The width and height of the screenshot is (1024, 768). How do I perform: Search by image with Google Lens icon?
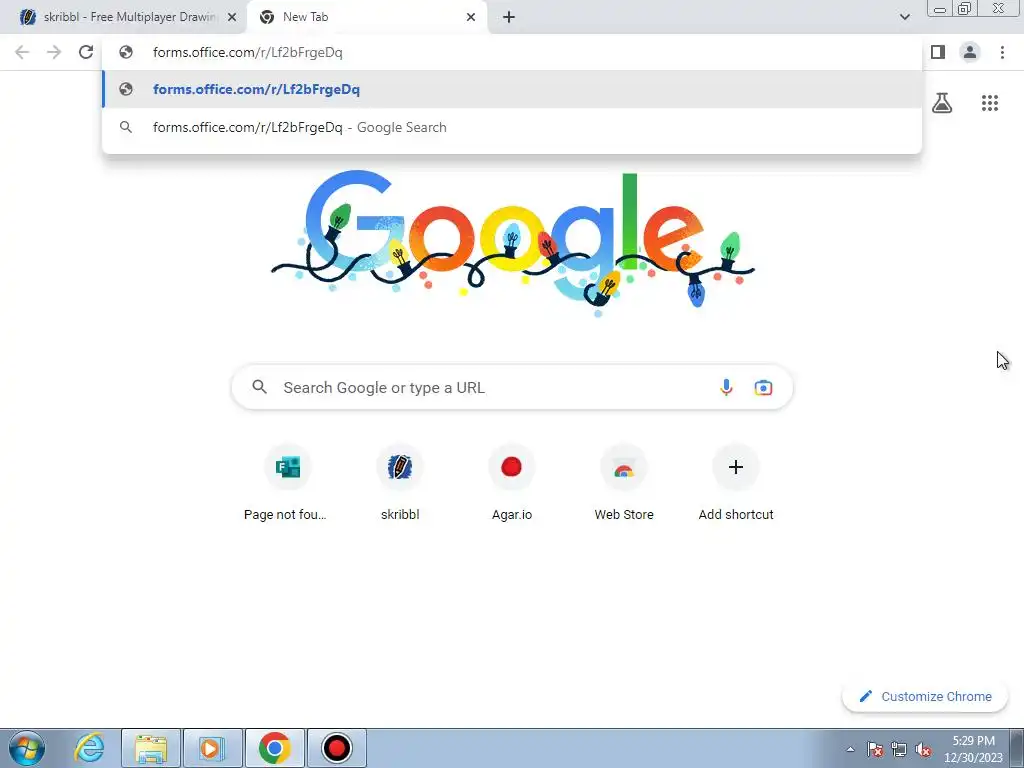pos(763,387)
